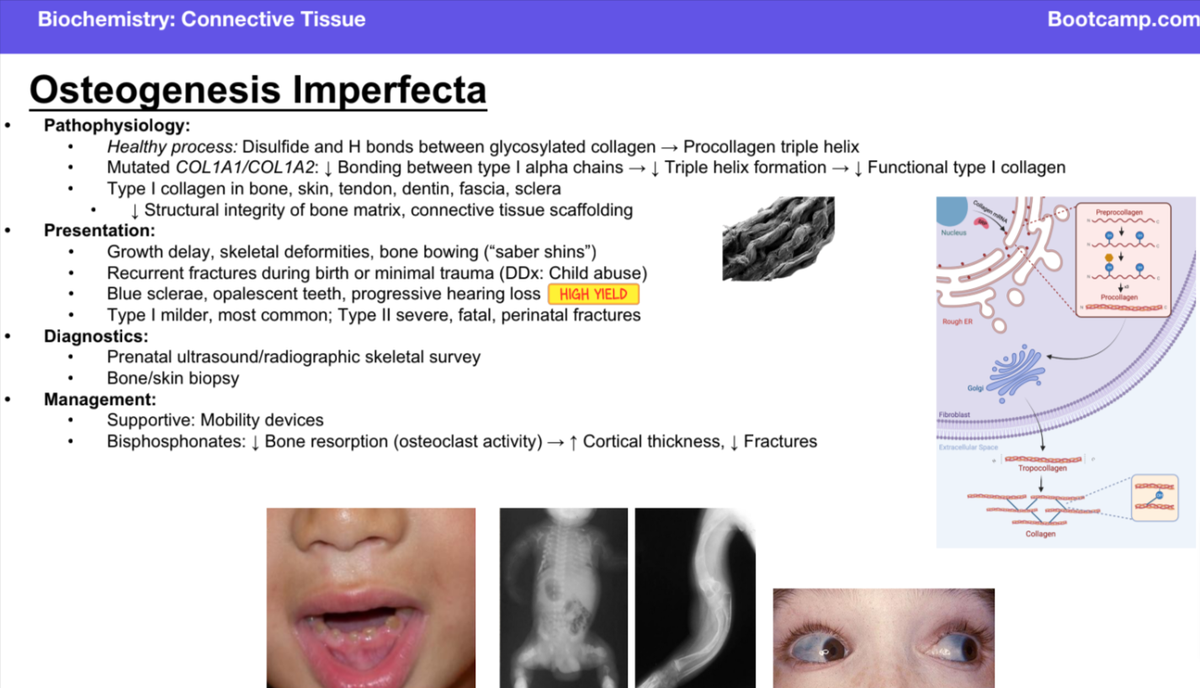Viewport: 1200px width, 688px height.
Task: Click the "Recurrent fractures during birth" bullet
Action: [378, 272]
